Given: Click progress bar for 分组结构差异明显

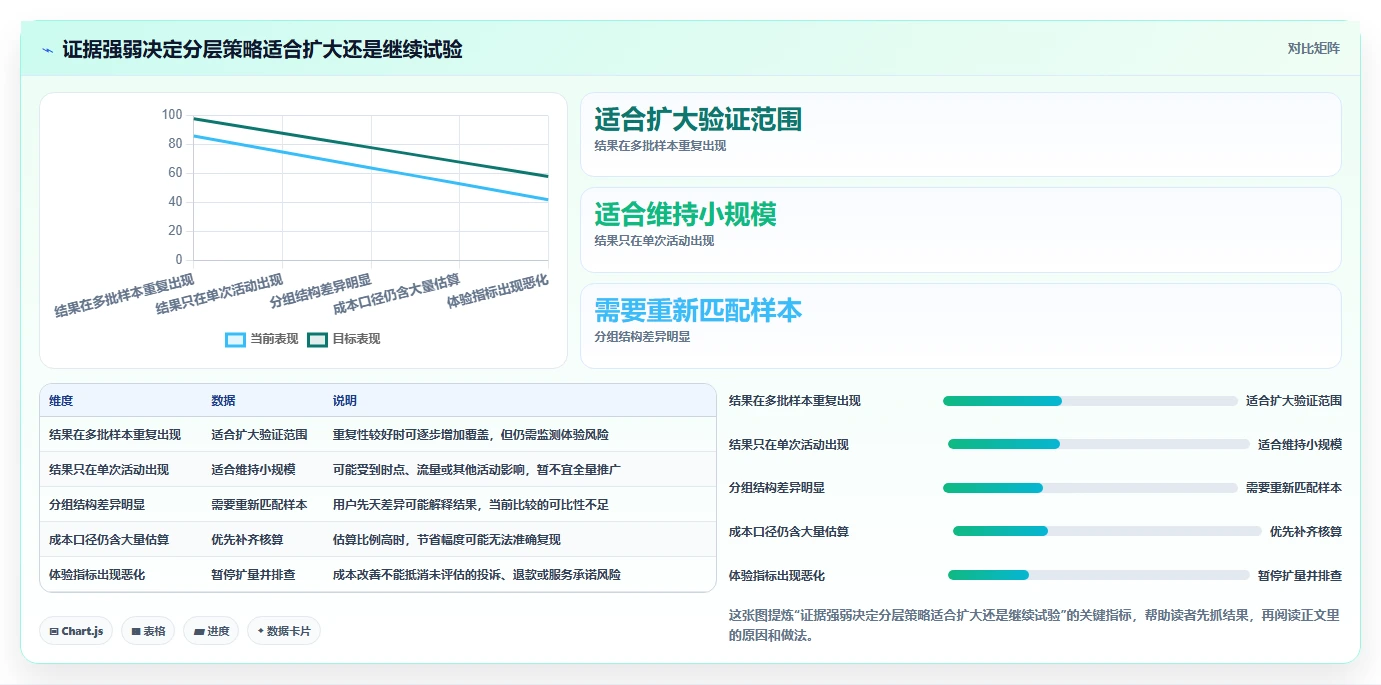Looking at the screenshot, I should [1090, 488].
